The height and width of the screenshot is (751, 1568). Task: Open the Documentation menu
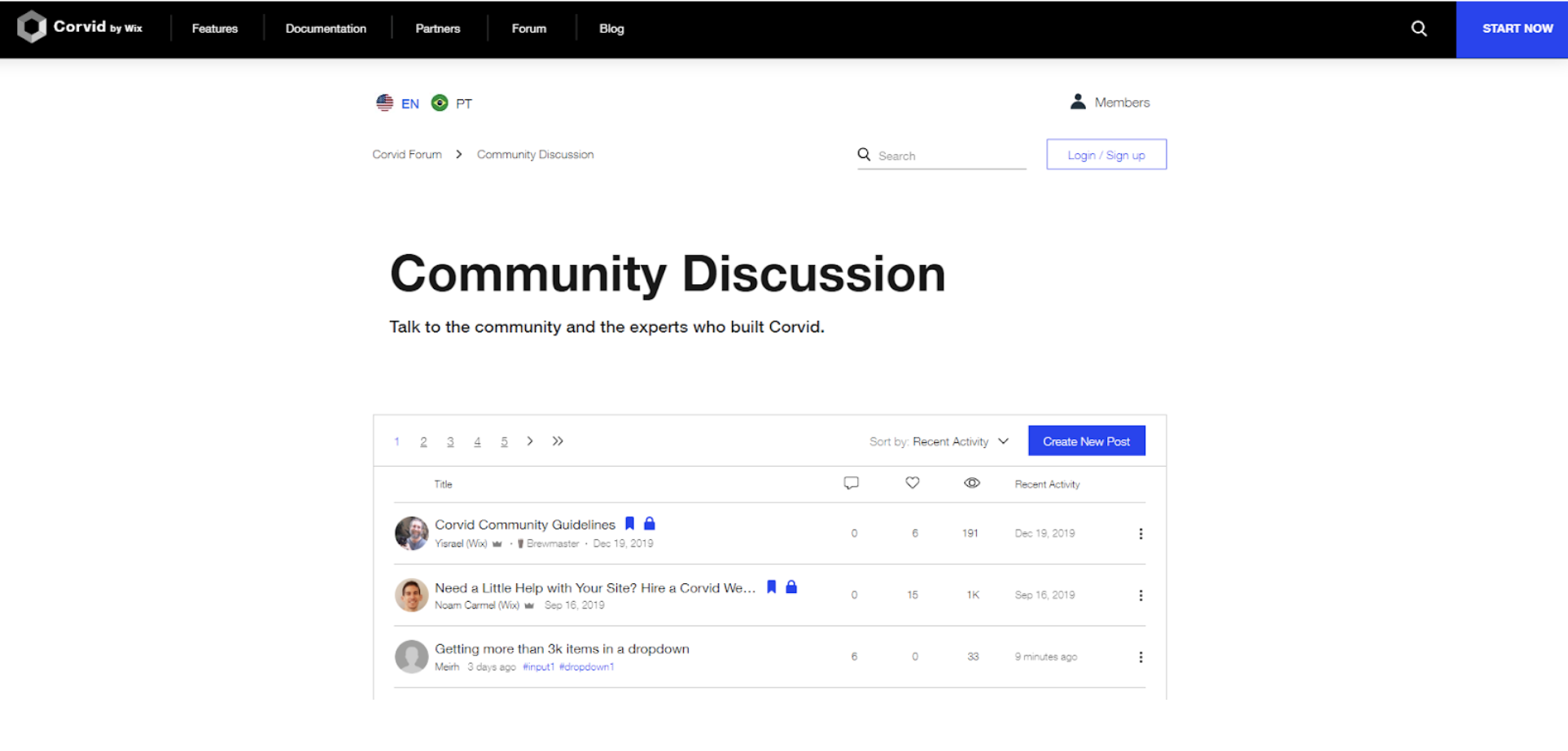[x=326, y=29]
